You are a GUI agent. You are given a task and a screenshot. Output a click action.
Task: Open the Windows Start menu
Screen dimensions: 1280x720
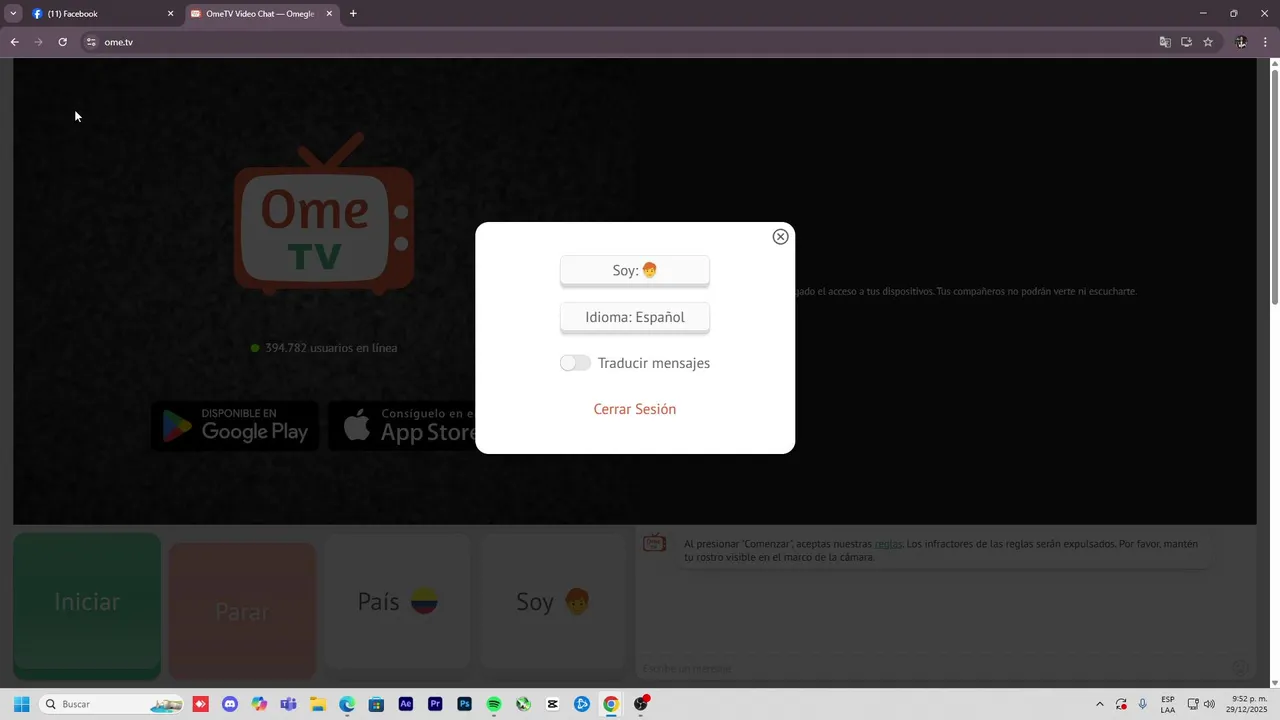click(x=21, y=704)
